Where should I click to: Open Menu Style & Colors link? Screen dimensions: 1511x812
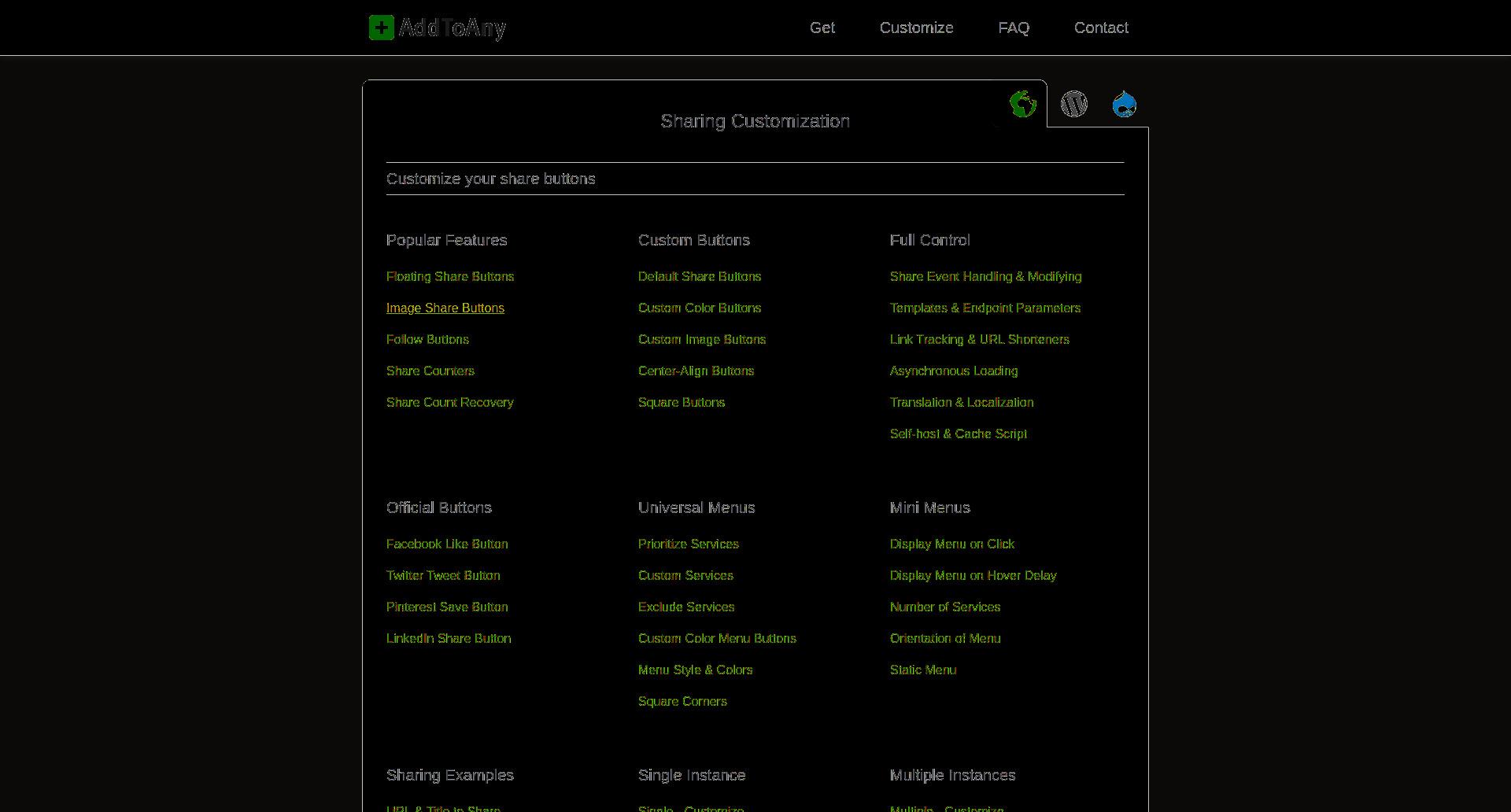[x=696, y=670]
